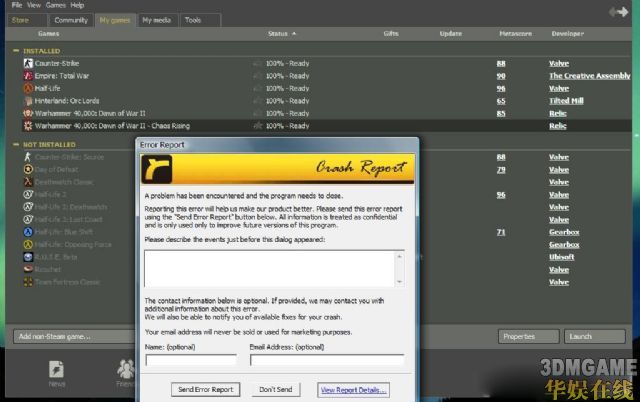This screenshot has height=402, width=640.
Task: Open the Tilted Mill developer link
Action: pyautogui.click(x=566, y=101)
